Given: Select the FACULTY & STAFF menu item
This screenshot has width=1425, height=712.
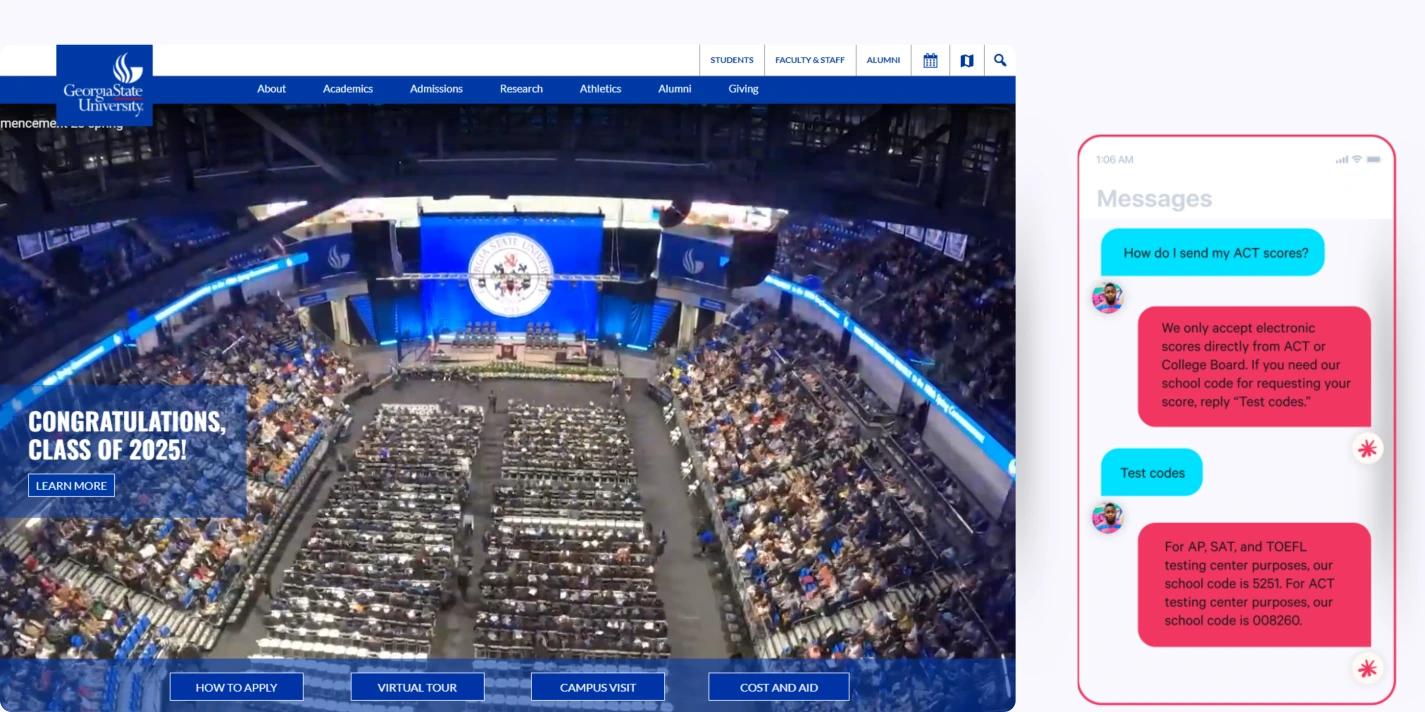Looking at the screenshot, I should (810, 60).
